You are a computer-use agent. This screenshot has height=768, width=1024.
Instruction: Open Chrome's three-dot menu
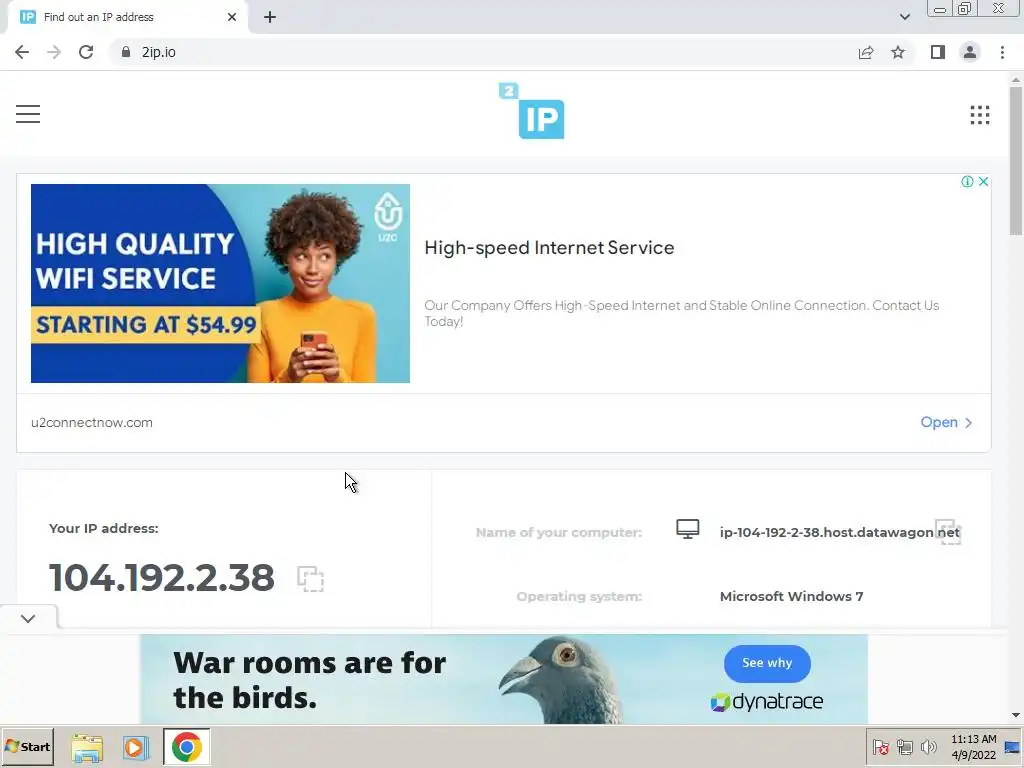click(1002, 52)
